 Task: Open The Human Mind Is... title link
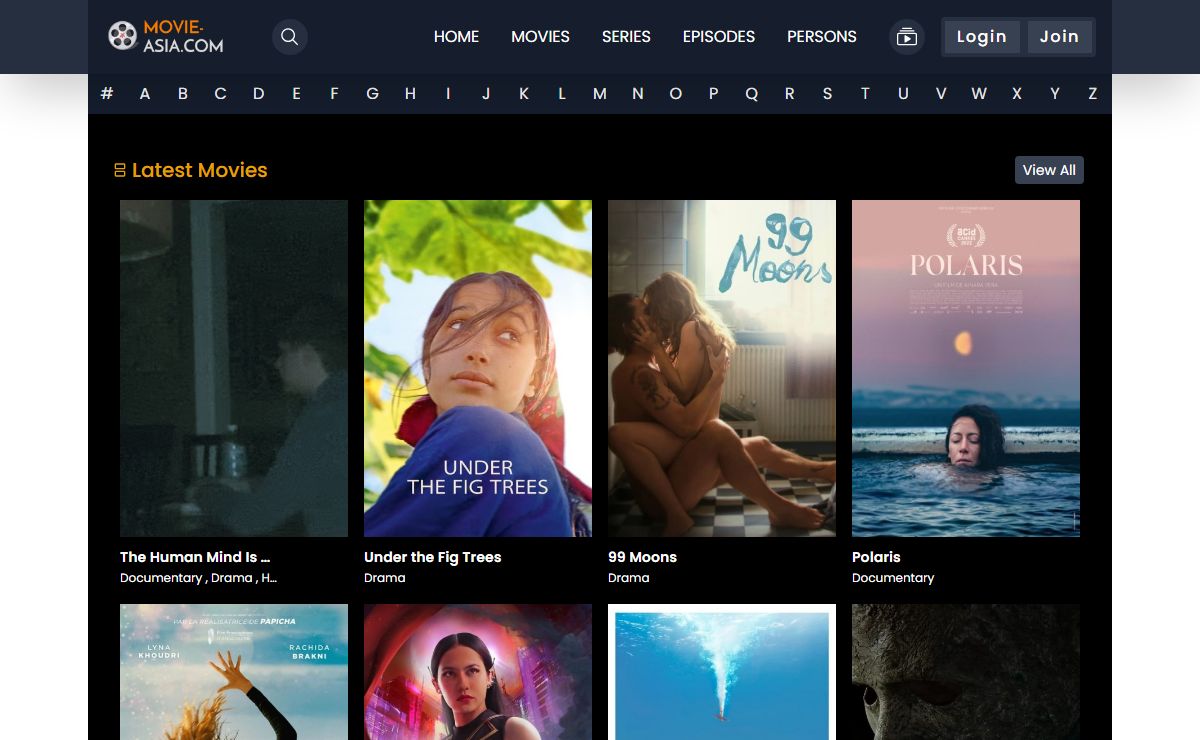pyautogui.click(x=195, y=557)
